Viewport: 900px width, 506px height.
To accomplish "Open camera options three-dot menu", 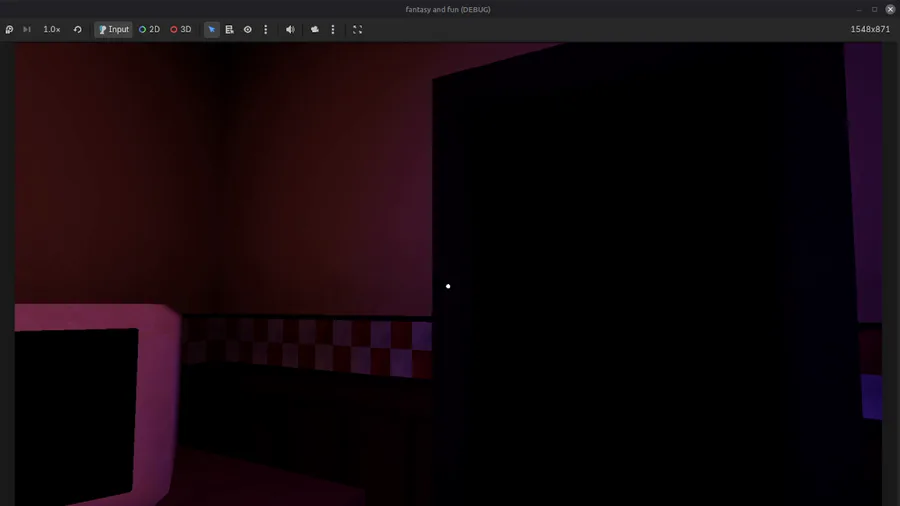I will pyautogui.click(x=333, y=29).
